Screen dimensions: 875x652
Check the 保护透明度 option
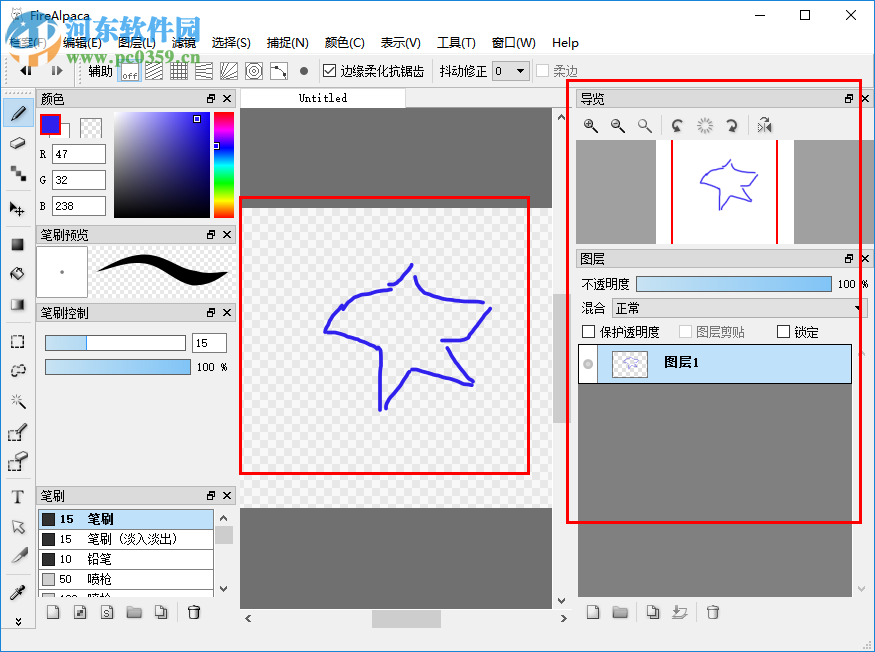(x=589, y=330)
